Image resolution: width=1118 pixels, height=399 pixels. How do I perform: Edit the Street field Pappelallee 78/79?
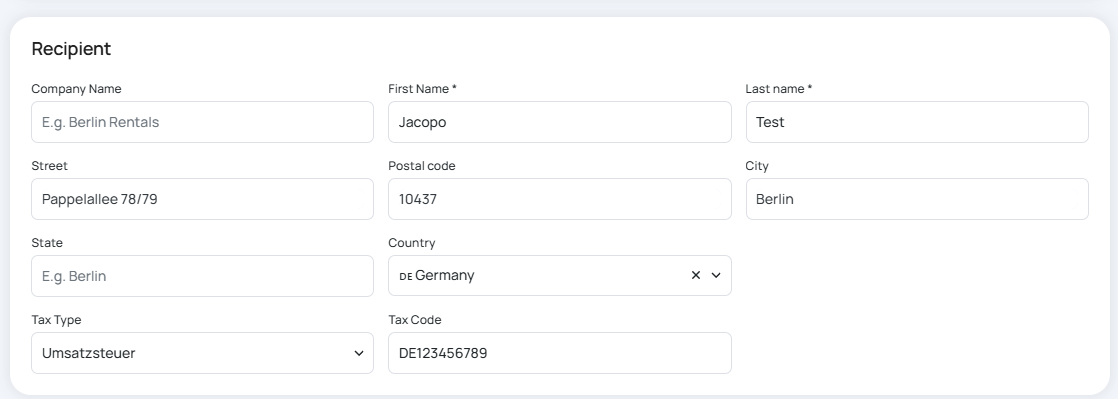click(x=202, y=199)
